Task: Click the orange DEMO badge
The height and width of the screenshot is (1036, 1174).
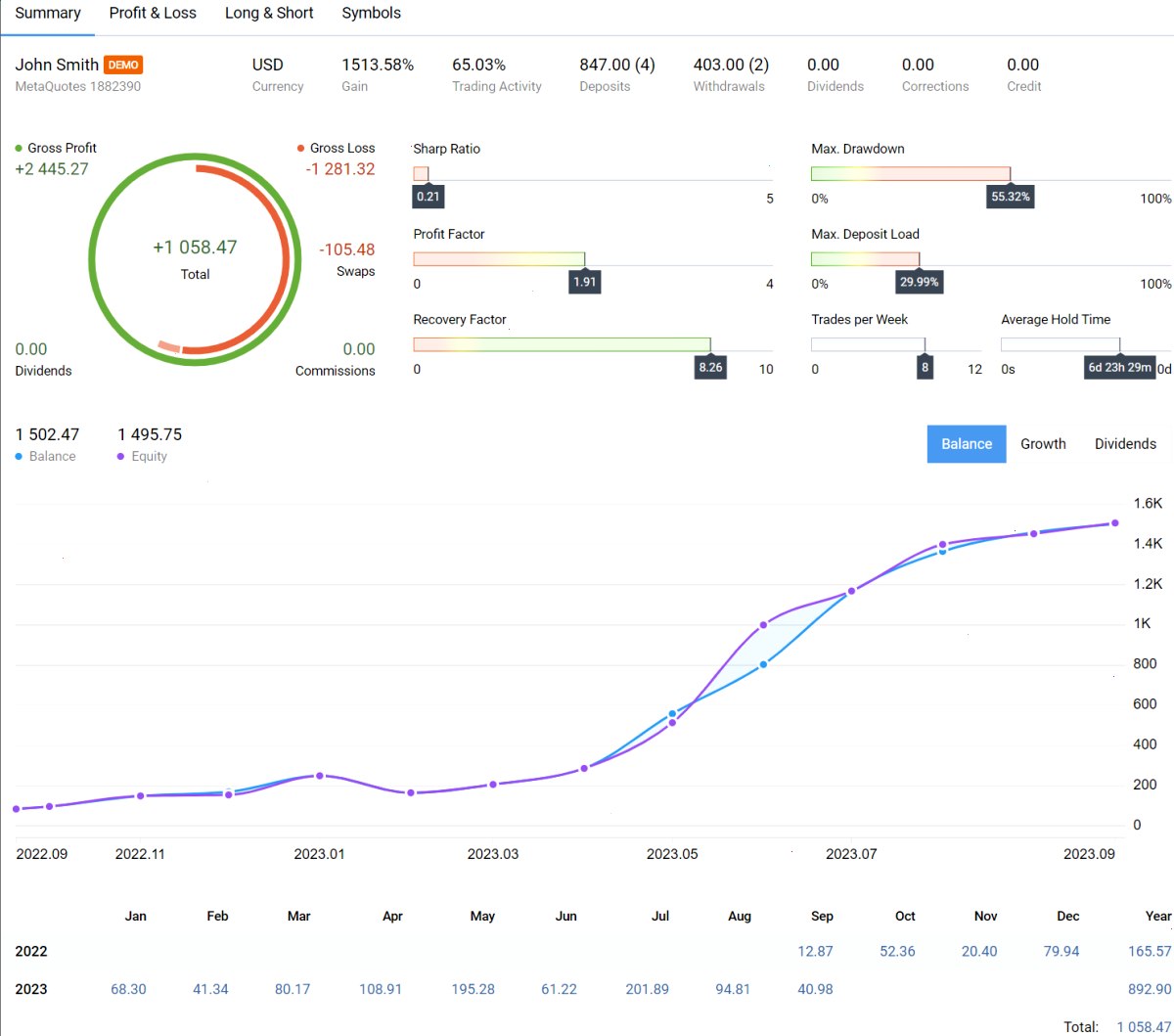Action: [x=123, y=65]
